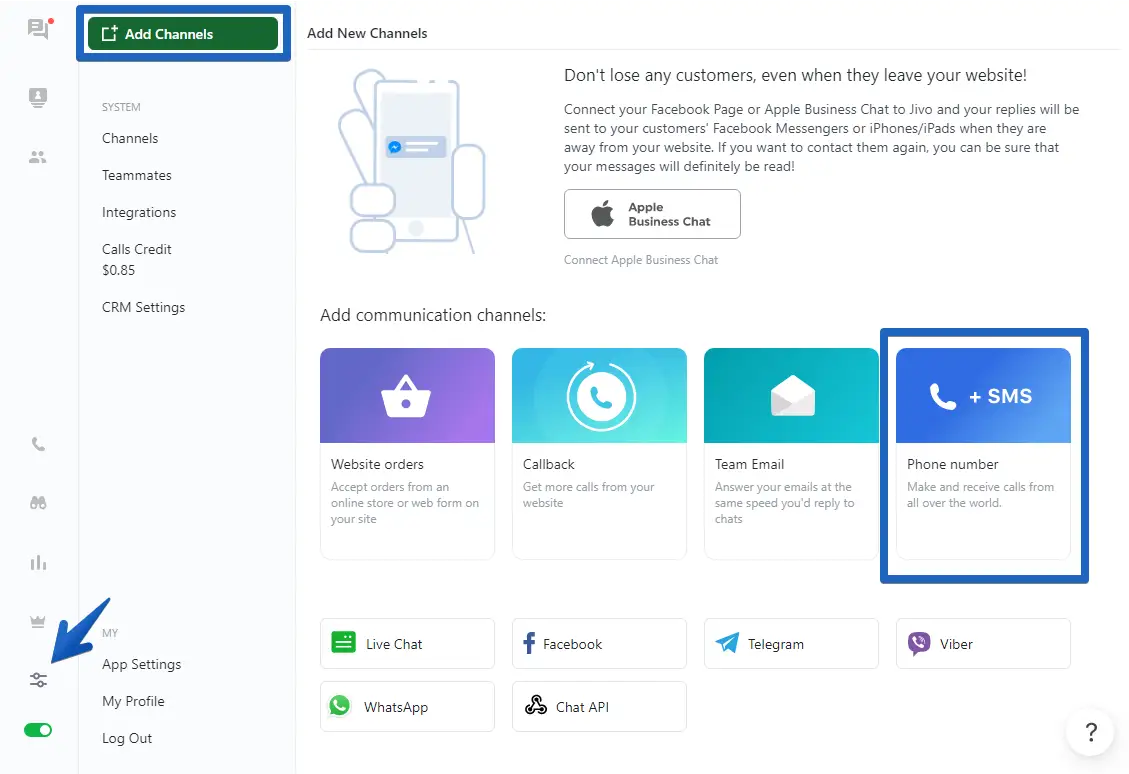Select the Teammates people icon

[37, 156]
